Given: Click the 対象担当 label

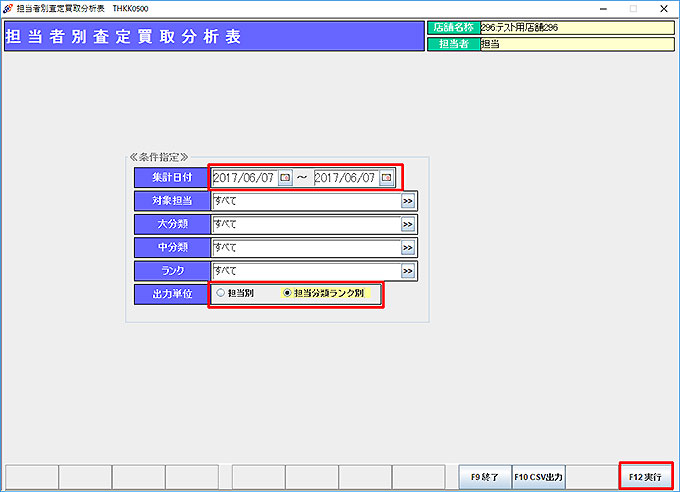Looking at the screenshot, I should [x=172, y=201].
